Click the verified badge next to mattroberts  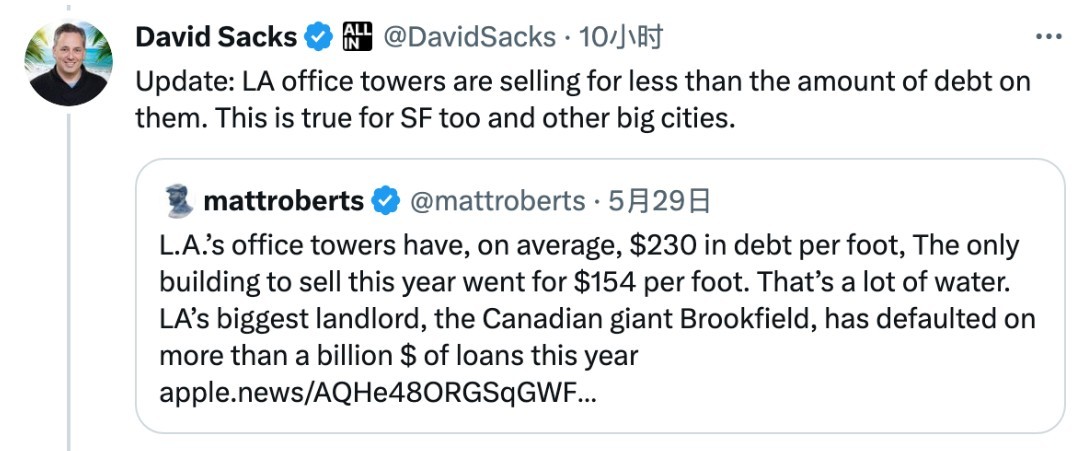tap(385, 201)
